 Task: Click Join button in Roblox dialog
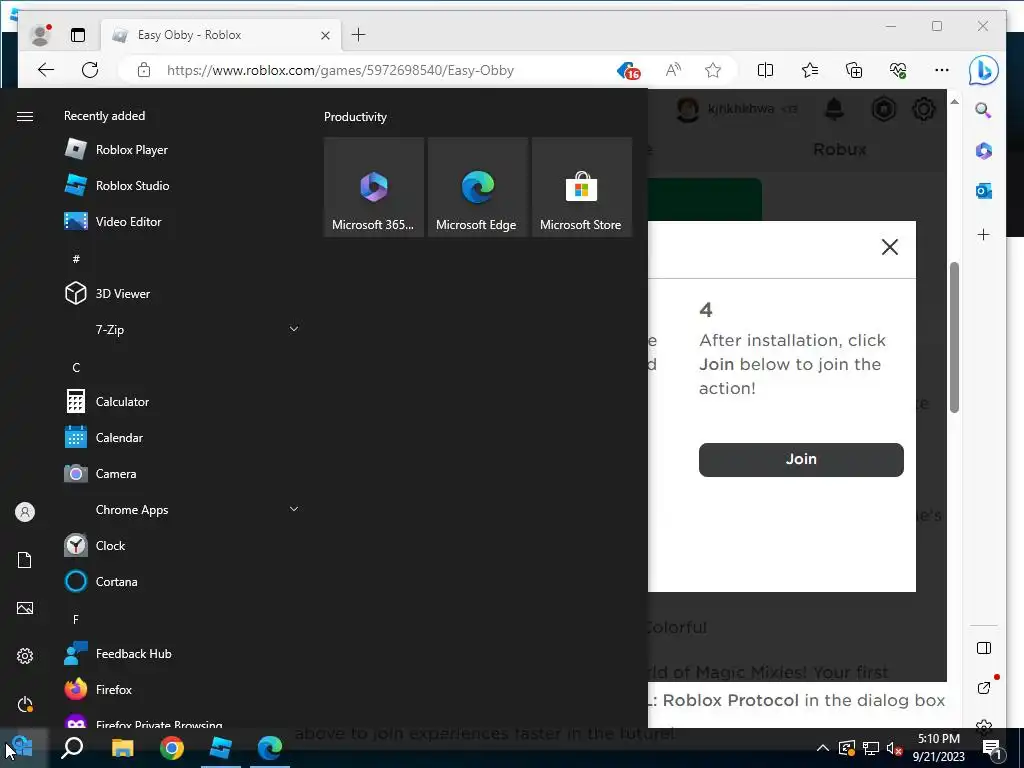click(801, 460)
